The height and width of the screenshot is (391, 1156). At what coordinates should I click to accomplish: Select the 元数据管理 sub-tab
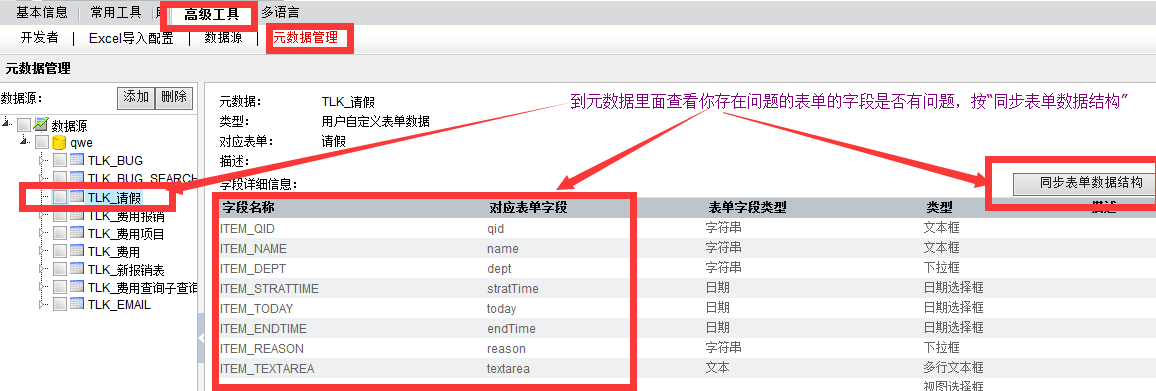[305, 38]
